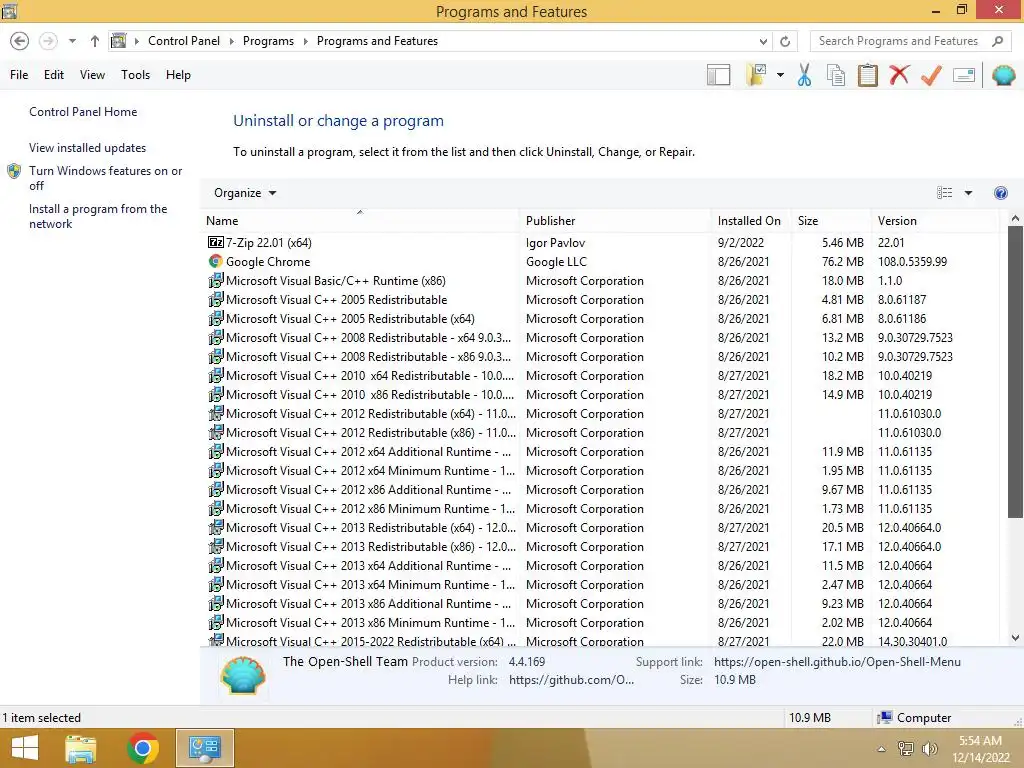Toggle the navigation pane toolbar icon
1024x768 pixels.
[718, 75]
